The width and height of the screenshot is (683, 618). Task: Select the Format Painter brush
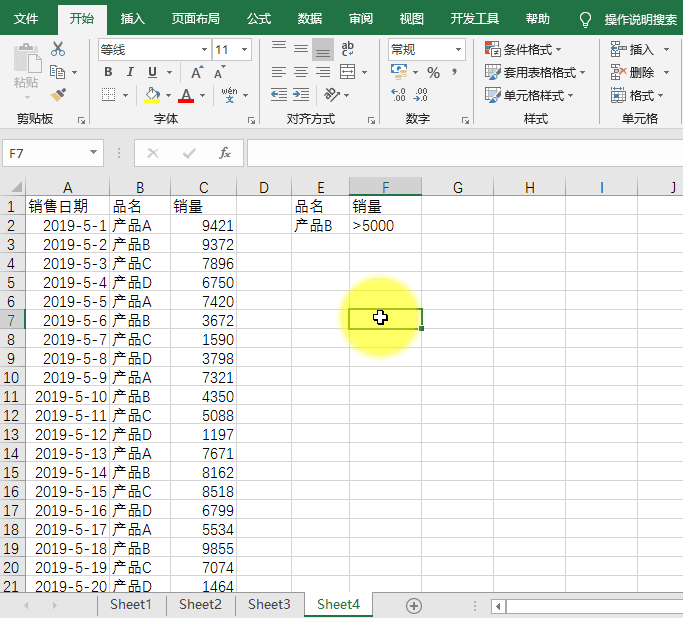click(x=57, y=95)
